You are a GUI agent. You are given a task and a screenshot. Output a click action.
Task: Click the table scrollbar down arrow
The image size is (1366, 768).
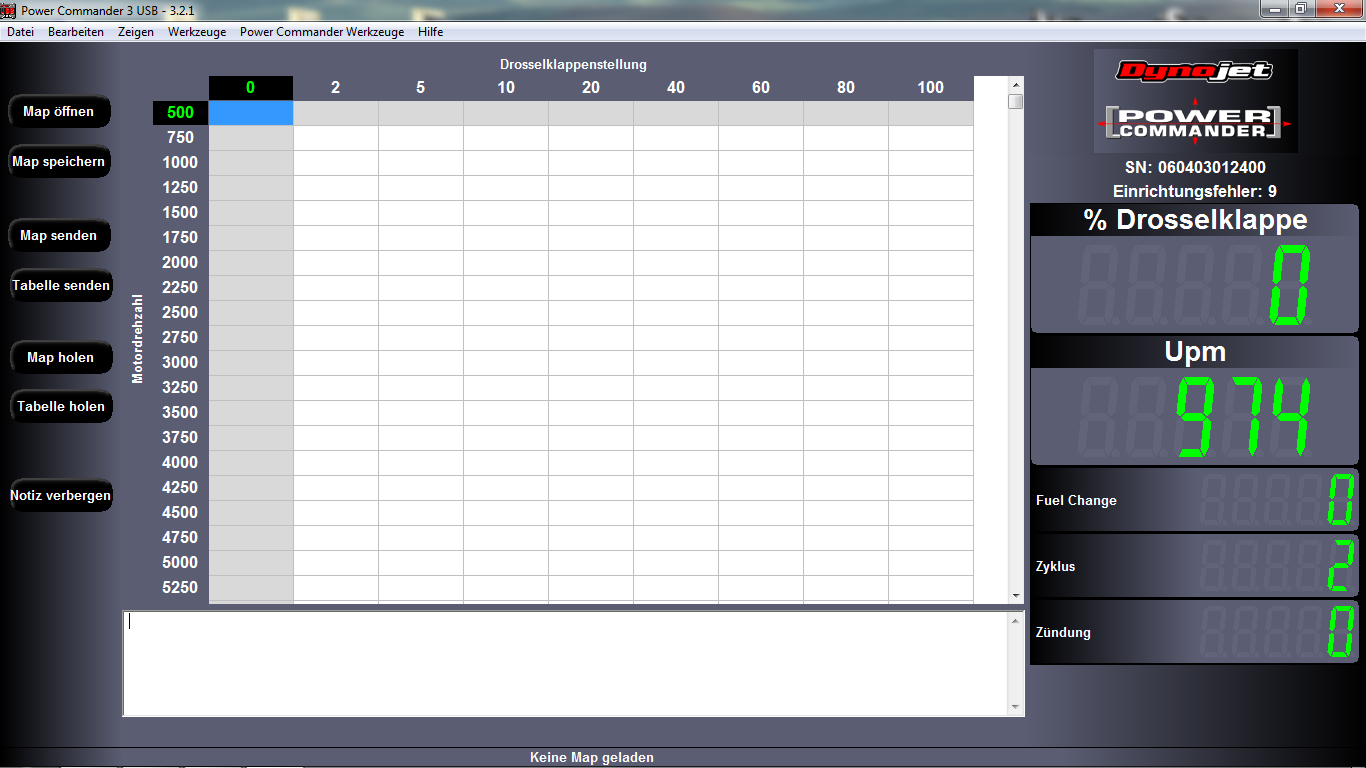pyautogui.click(x=1016, y=595)
